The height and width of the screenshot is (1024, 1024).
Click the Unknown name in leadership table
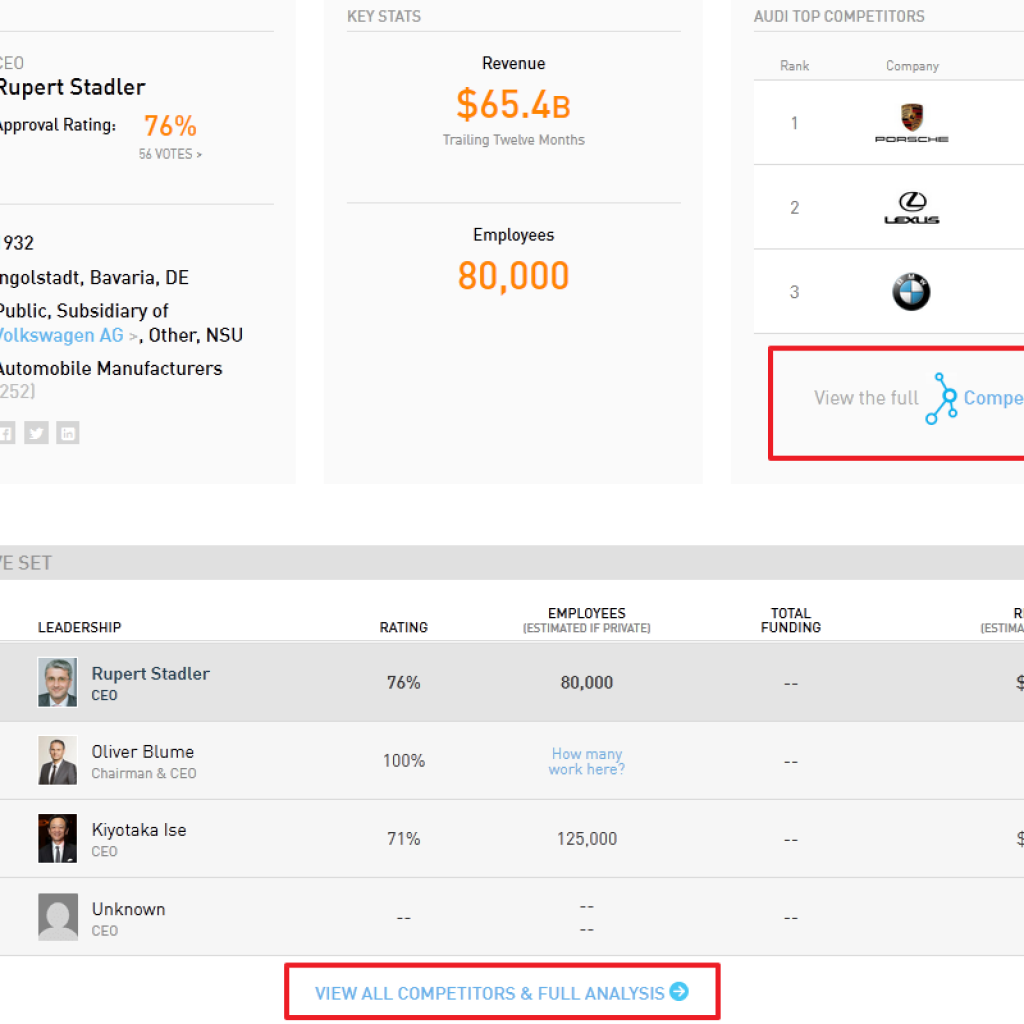click(128, 909)
